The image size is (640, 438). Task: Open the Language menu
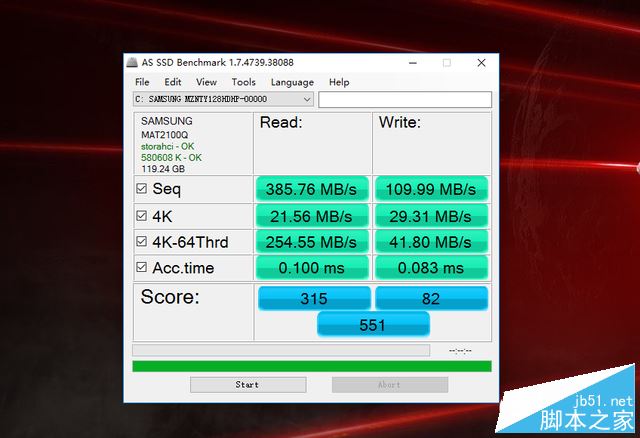(x=292, y=82)
